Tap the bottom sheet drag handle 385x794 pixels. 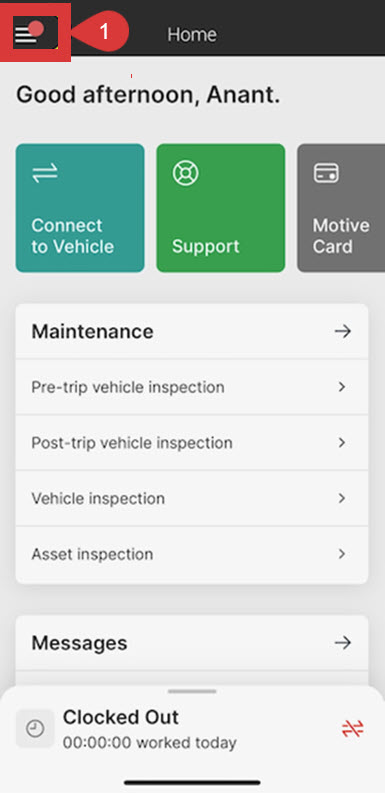[x=192, y=691]
